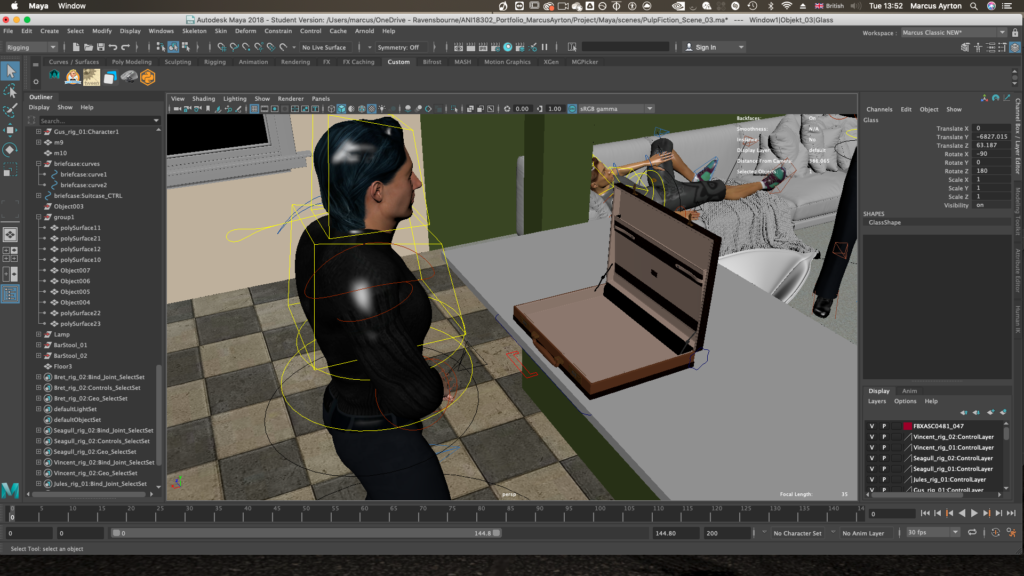Click the Sign In button

pos(713,47)
